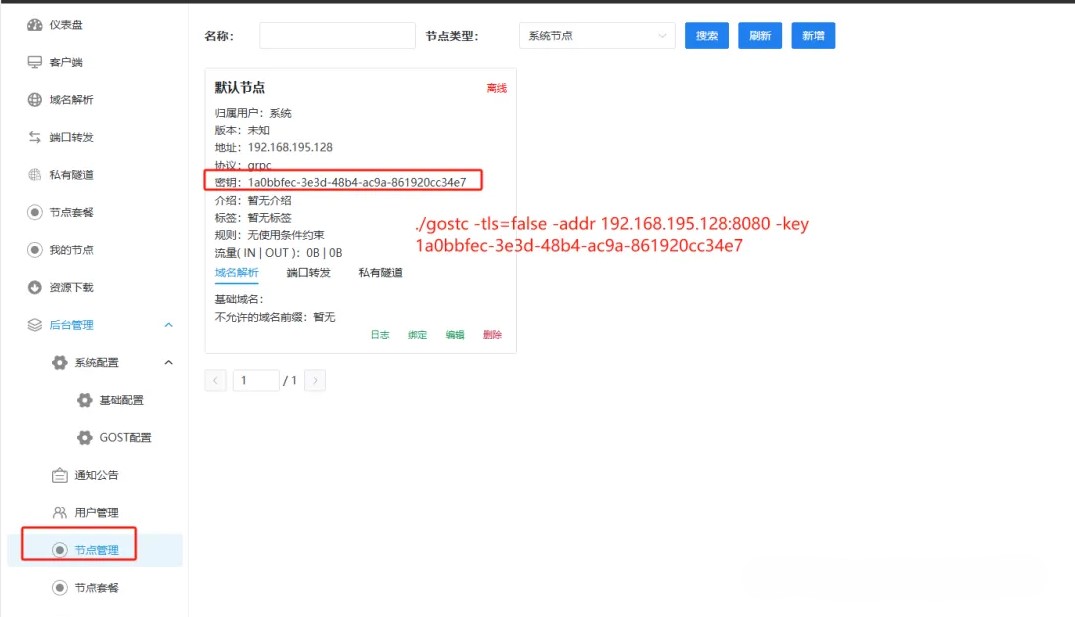Open the node type dropdown
Screen dimensions: 1075x617
click(597, 36)
